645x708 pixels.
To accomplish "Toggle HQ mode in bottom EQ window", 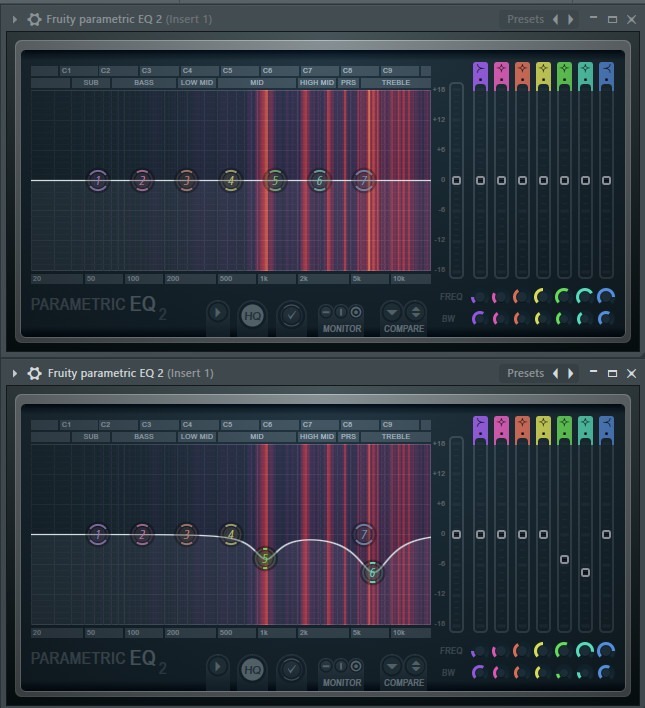I will click(x=252, y=670).
